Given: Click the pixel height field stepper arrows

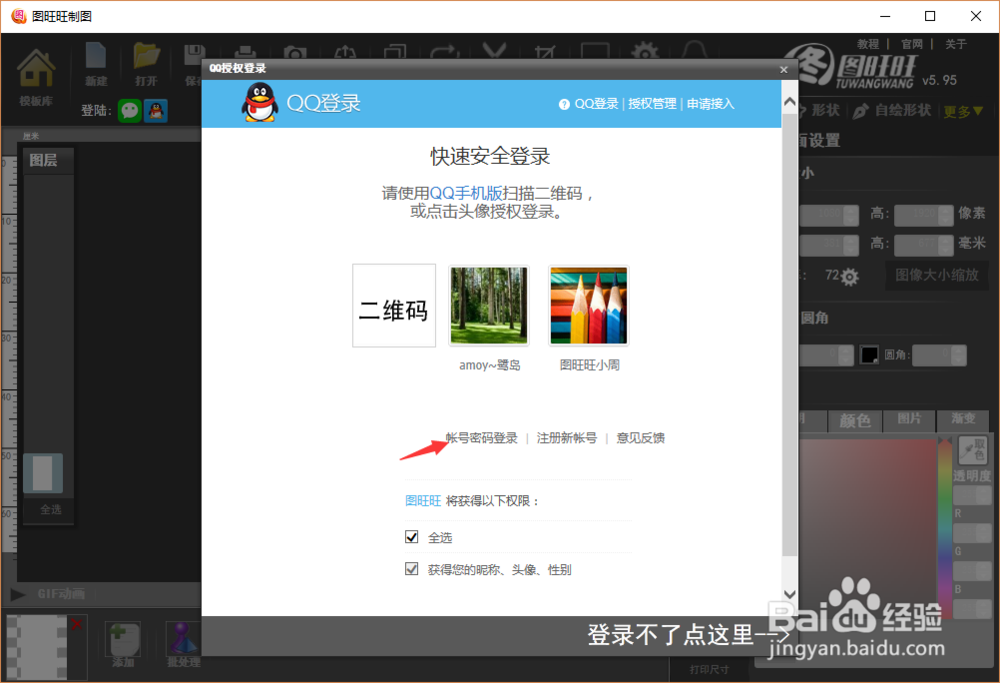Looking at the screenshot, I should [946, 216].
